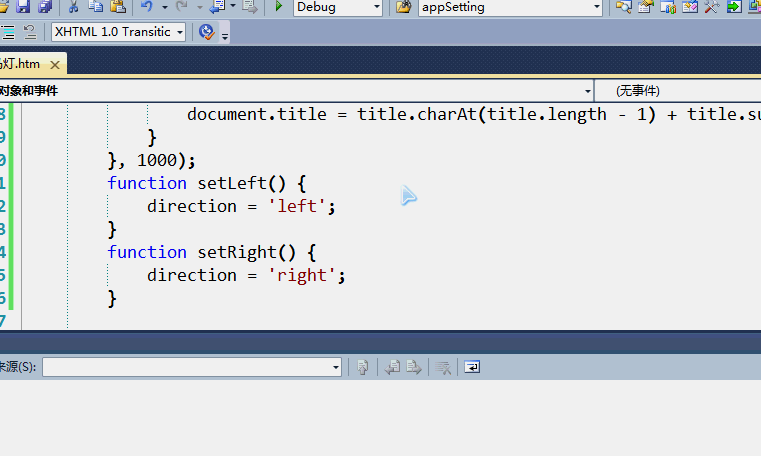This screenshot has width=761, height=456.
Task: Open the Undo history dropdown arrow
Action: coord(165,7)
